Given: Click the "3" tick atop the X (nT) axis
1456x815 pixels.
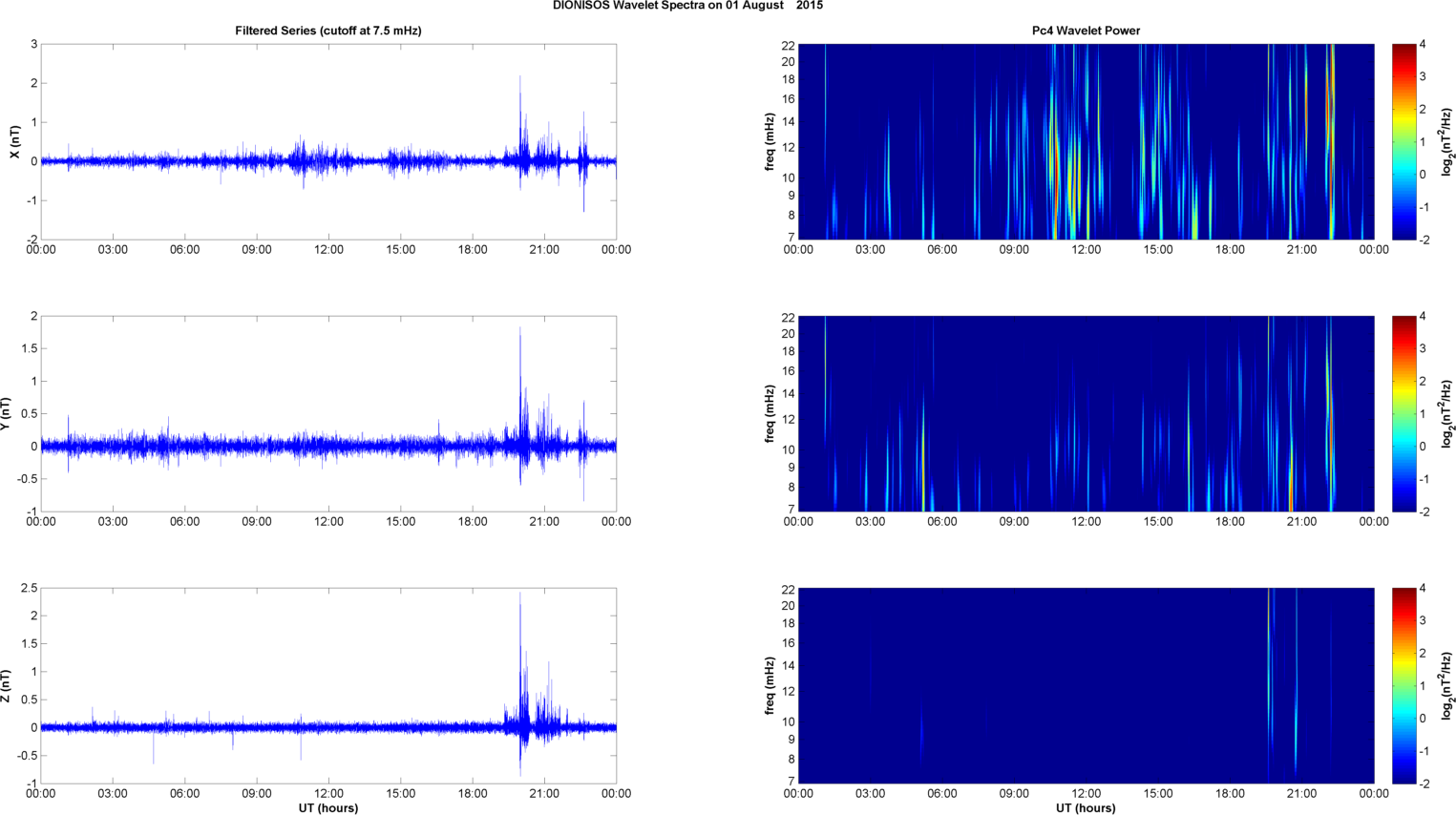Looking at the screenshot, I should click(33, 45).
